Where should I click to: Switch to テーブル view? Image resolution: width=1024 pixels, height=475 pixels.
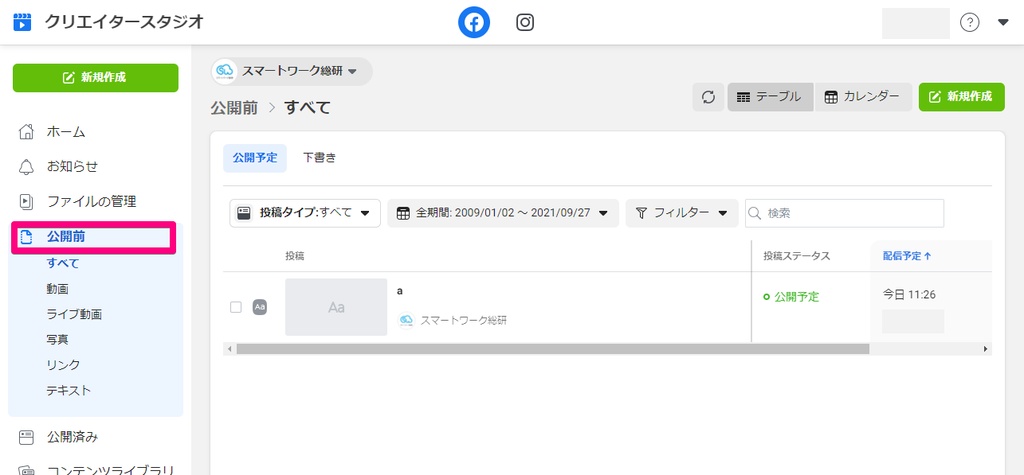[771, 97]
